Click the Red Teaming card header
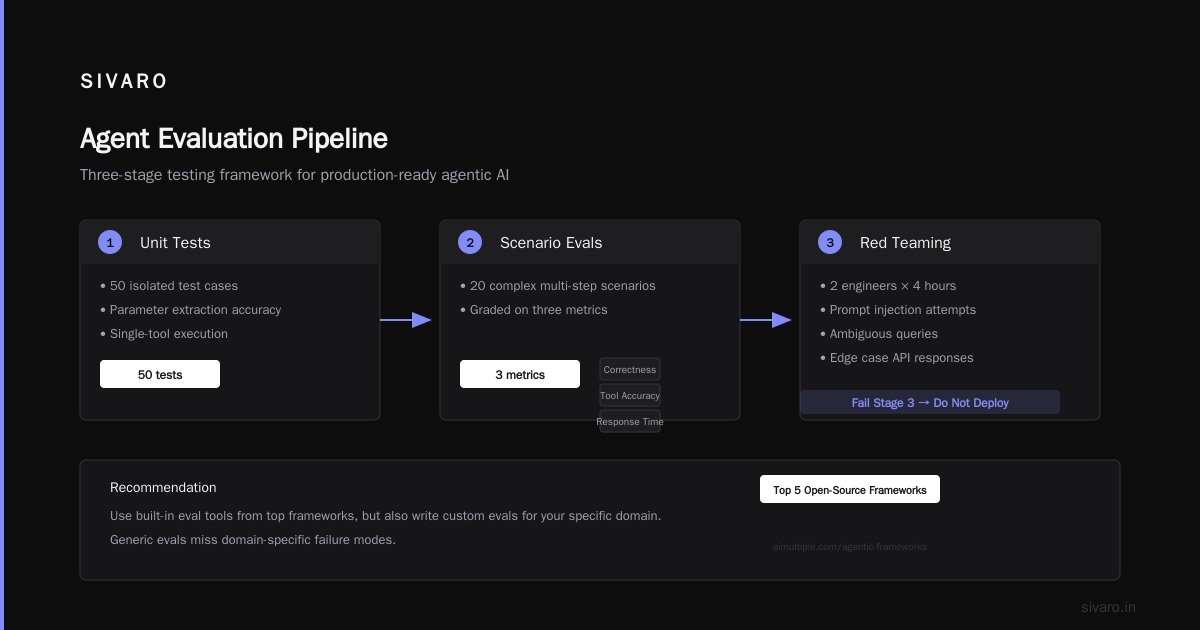The image size is (1200, 630). pyautogui.click(x=950, y=242)
